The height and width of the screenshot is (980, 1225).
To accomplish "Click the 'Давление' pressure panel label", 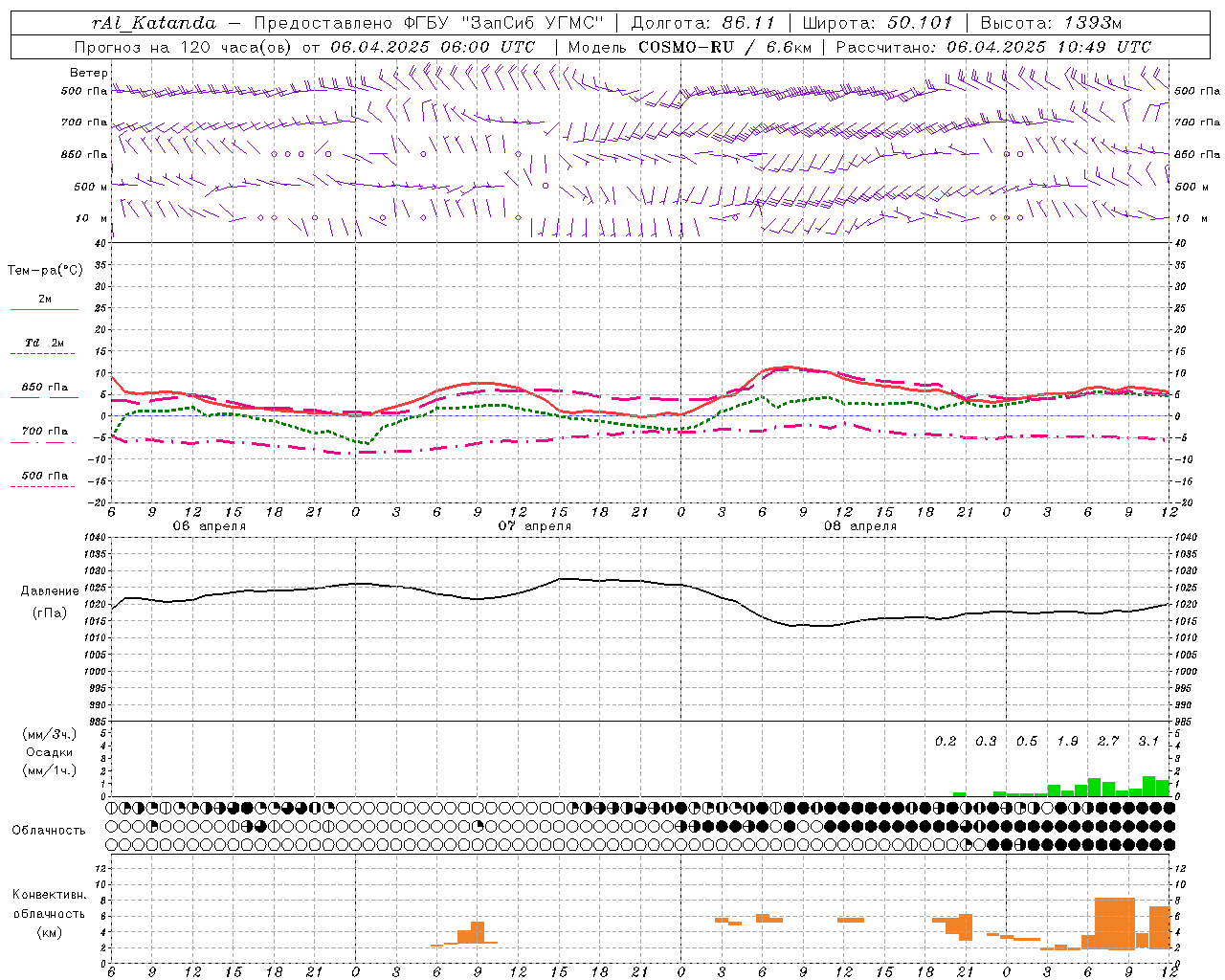I will click(x=50, y=591).
